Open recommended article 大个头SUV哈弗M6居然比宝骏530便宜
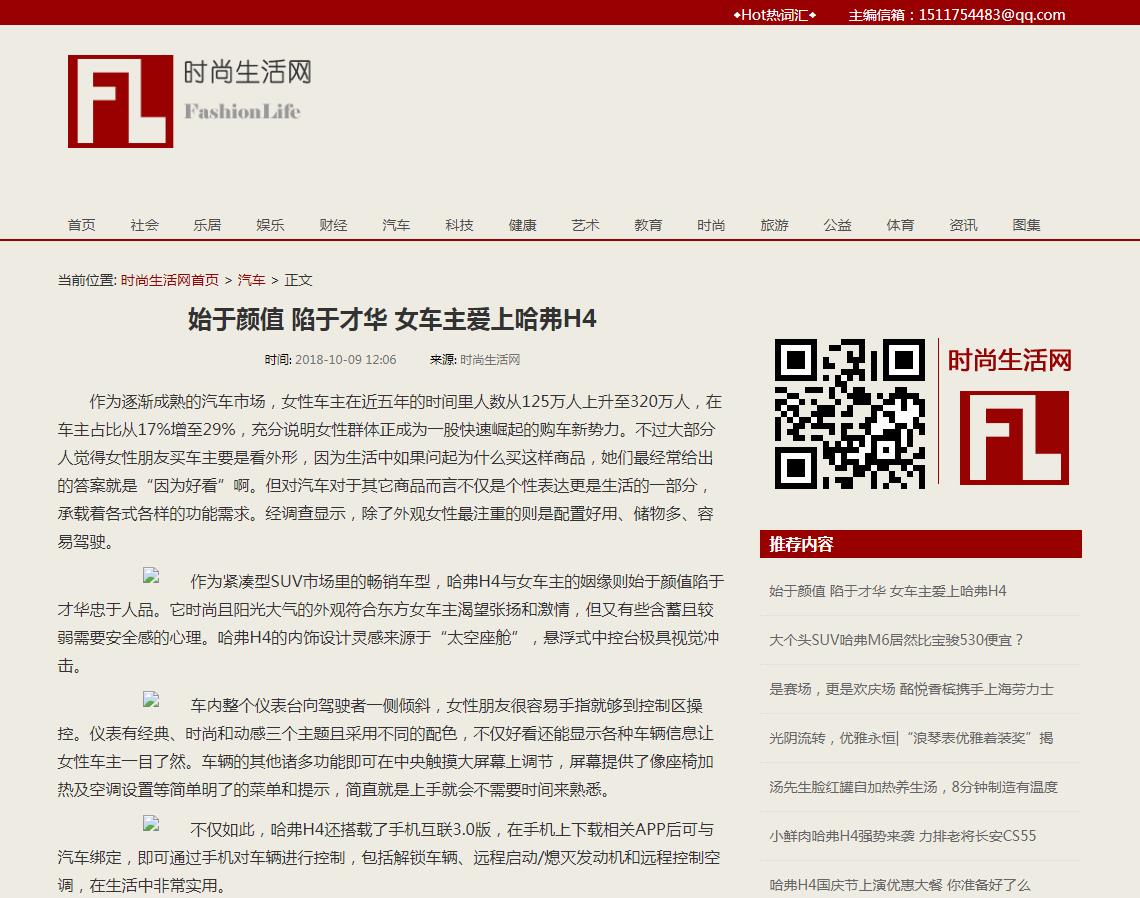This screenshot has height=898, width=1140. point(896,640)
